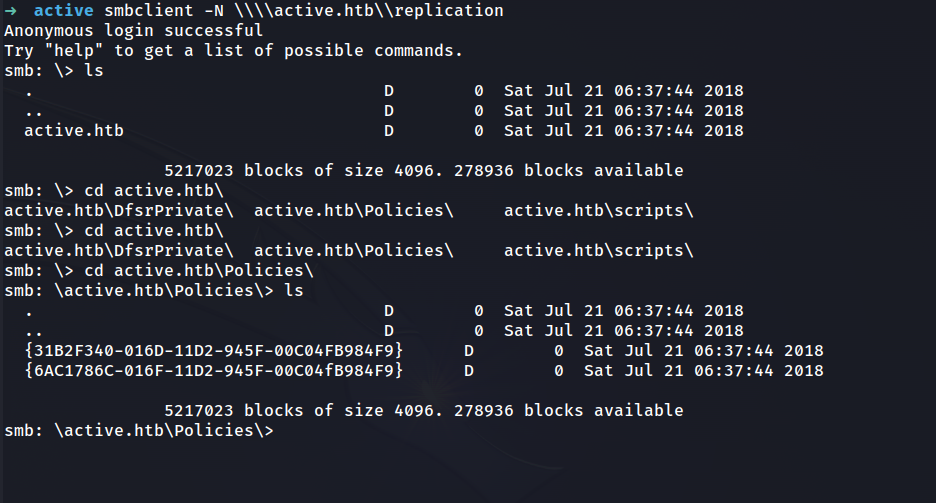Click the ".." parent entry in the Policies listing
This screenshot has width=936, height=503.
(x=34, y=331)
